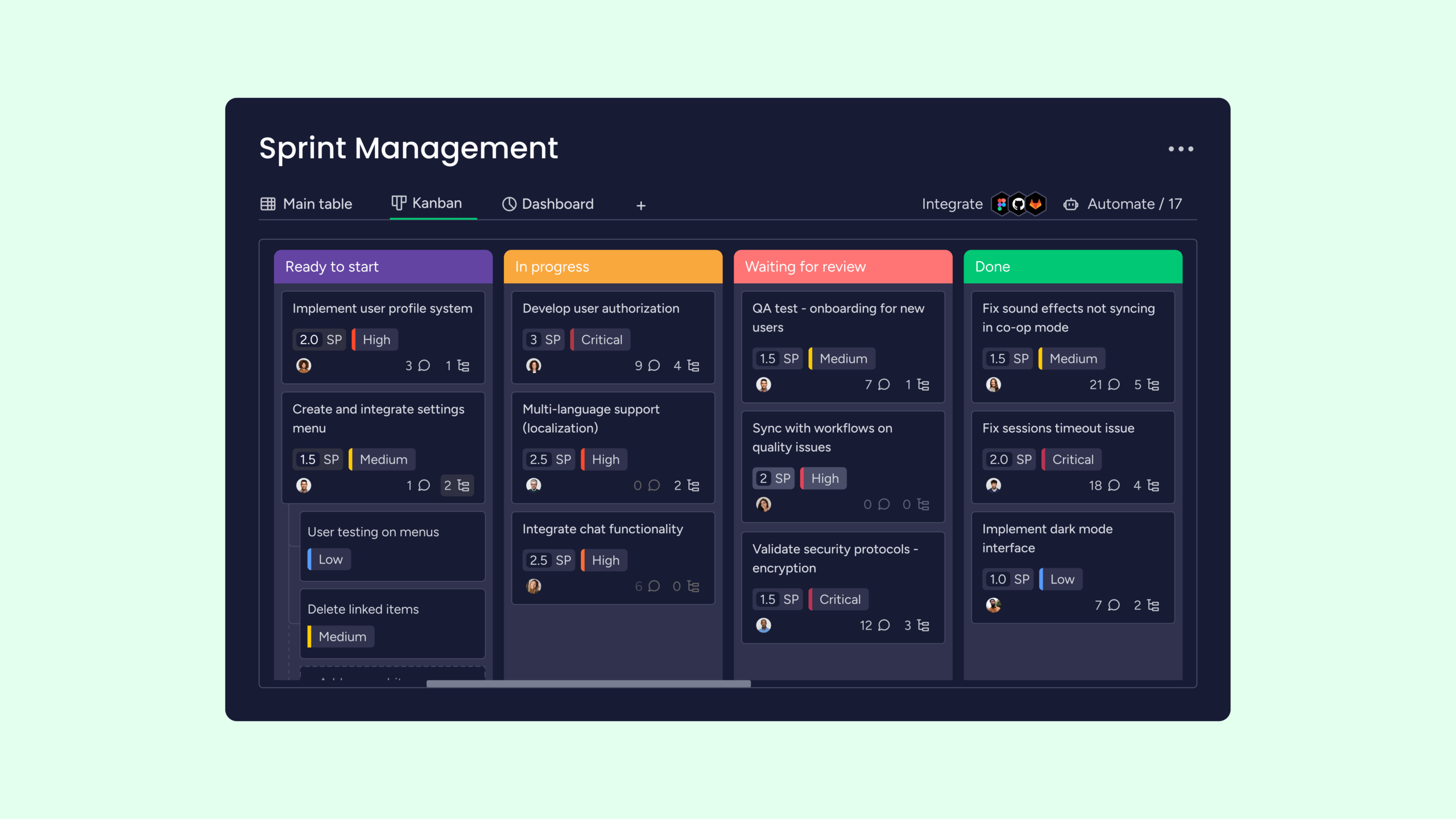Collapse subitems of Create and integrate settings menu

(x=457, y=486)
